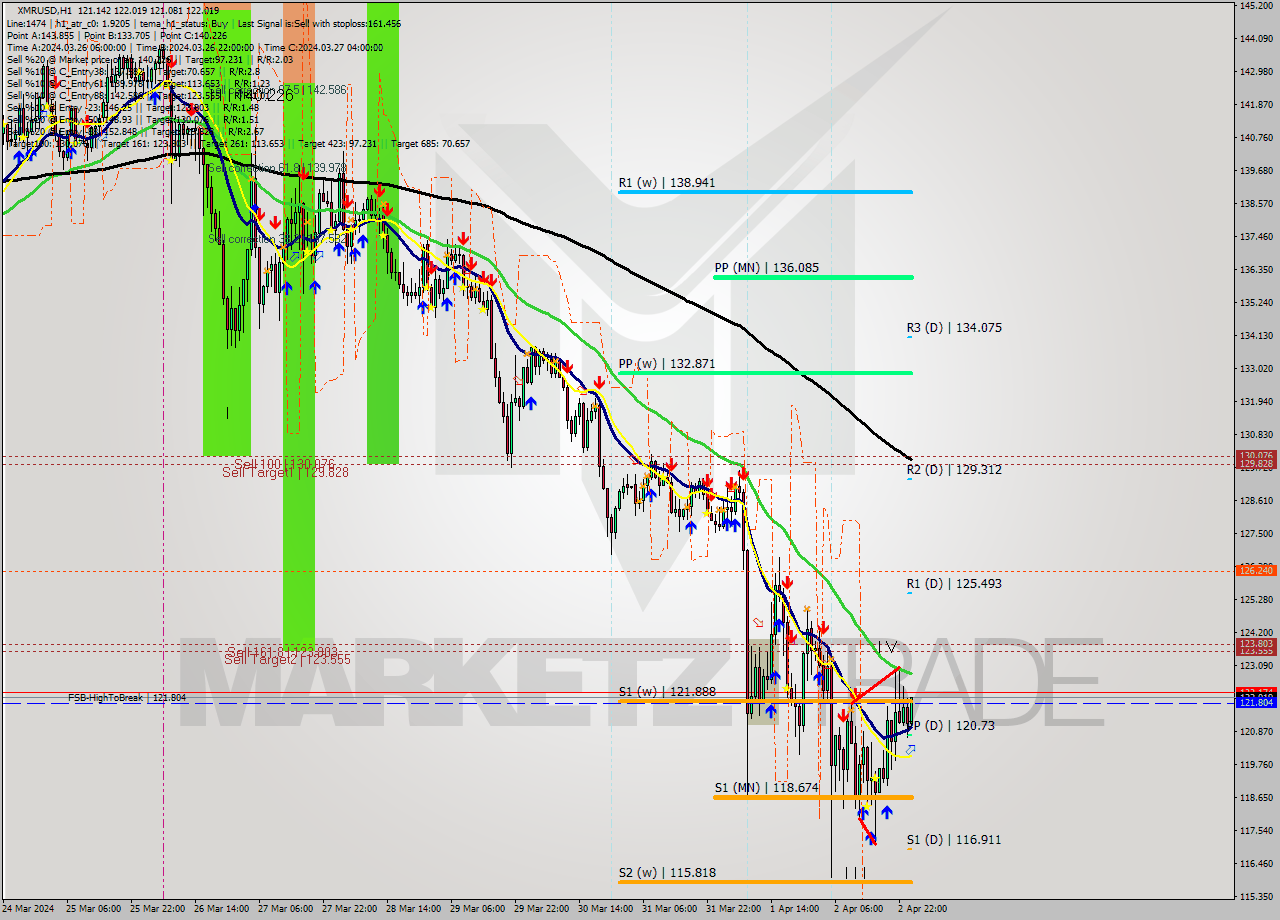Click the XMRUSD,H1 symbol title
Image resolution: width=1280 pixels, height=920 pixels.
click(x=45, y=10)
